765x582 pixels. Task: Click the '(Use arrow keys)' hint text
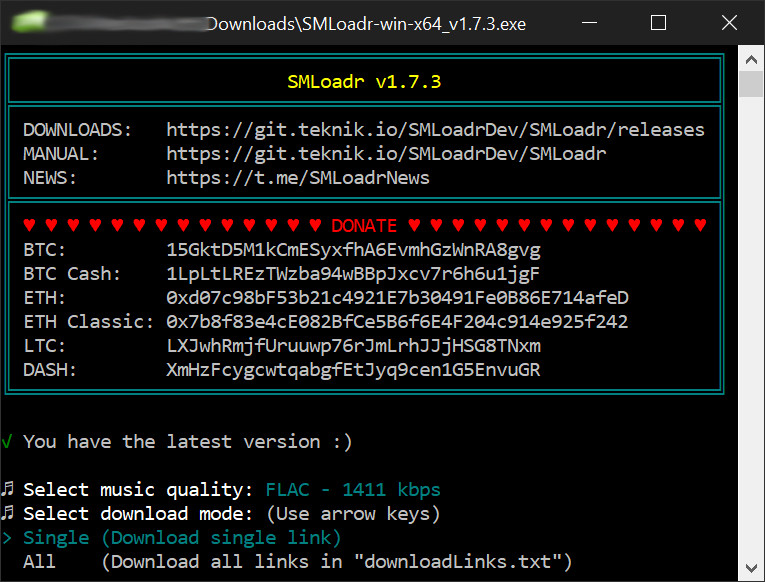coord(353,514)
